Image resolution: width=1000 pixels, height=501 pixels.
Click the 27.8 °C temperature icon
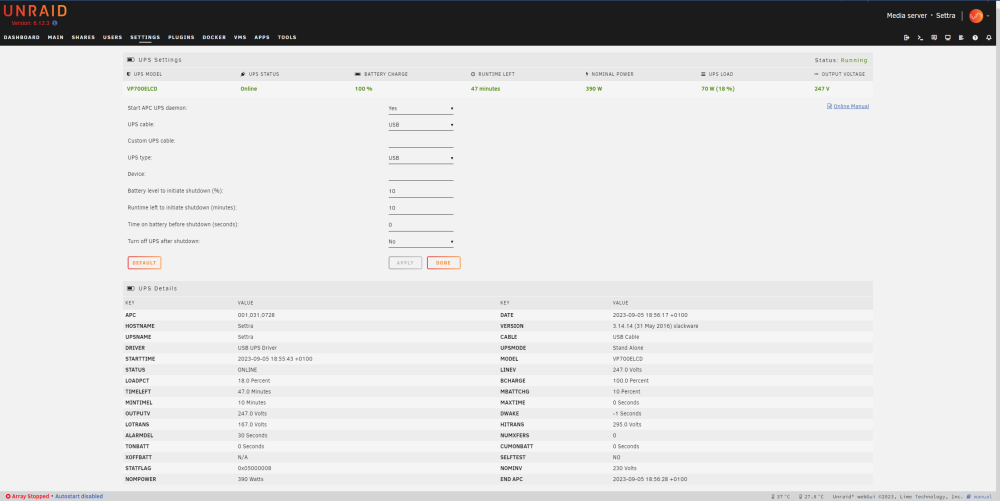pyautogui.click(x=800, y=496)
